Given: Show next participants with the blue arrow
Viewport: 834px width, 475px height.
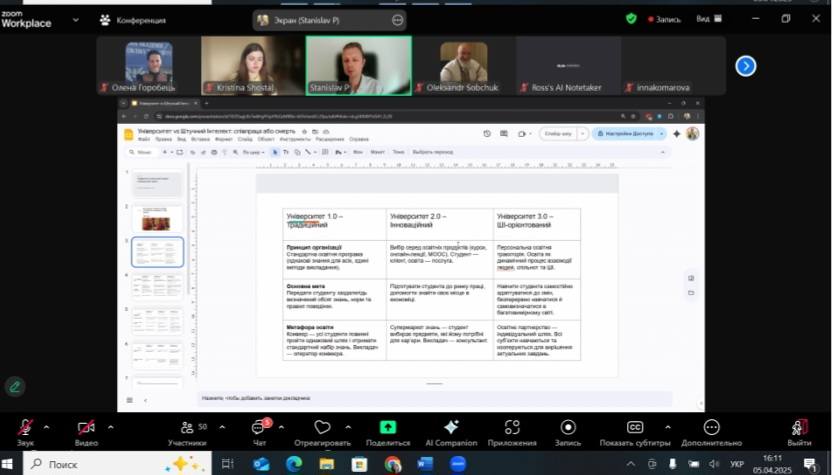Looking at the screenshot, I should click(x=746, y=66).
